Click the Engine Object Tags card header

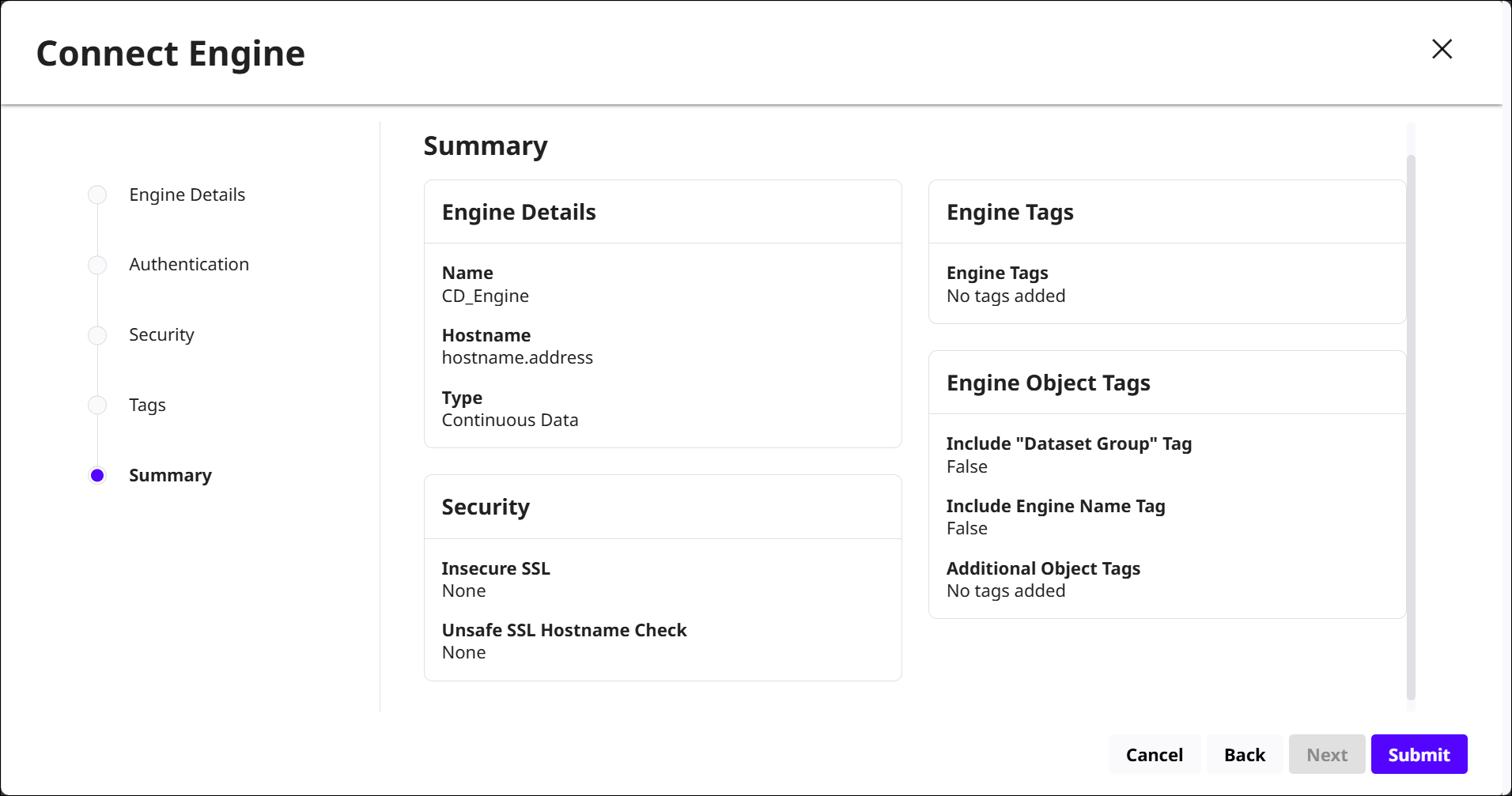1048,383
